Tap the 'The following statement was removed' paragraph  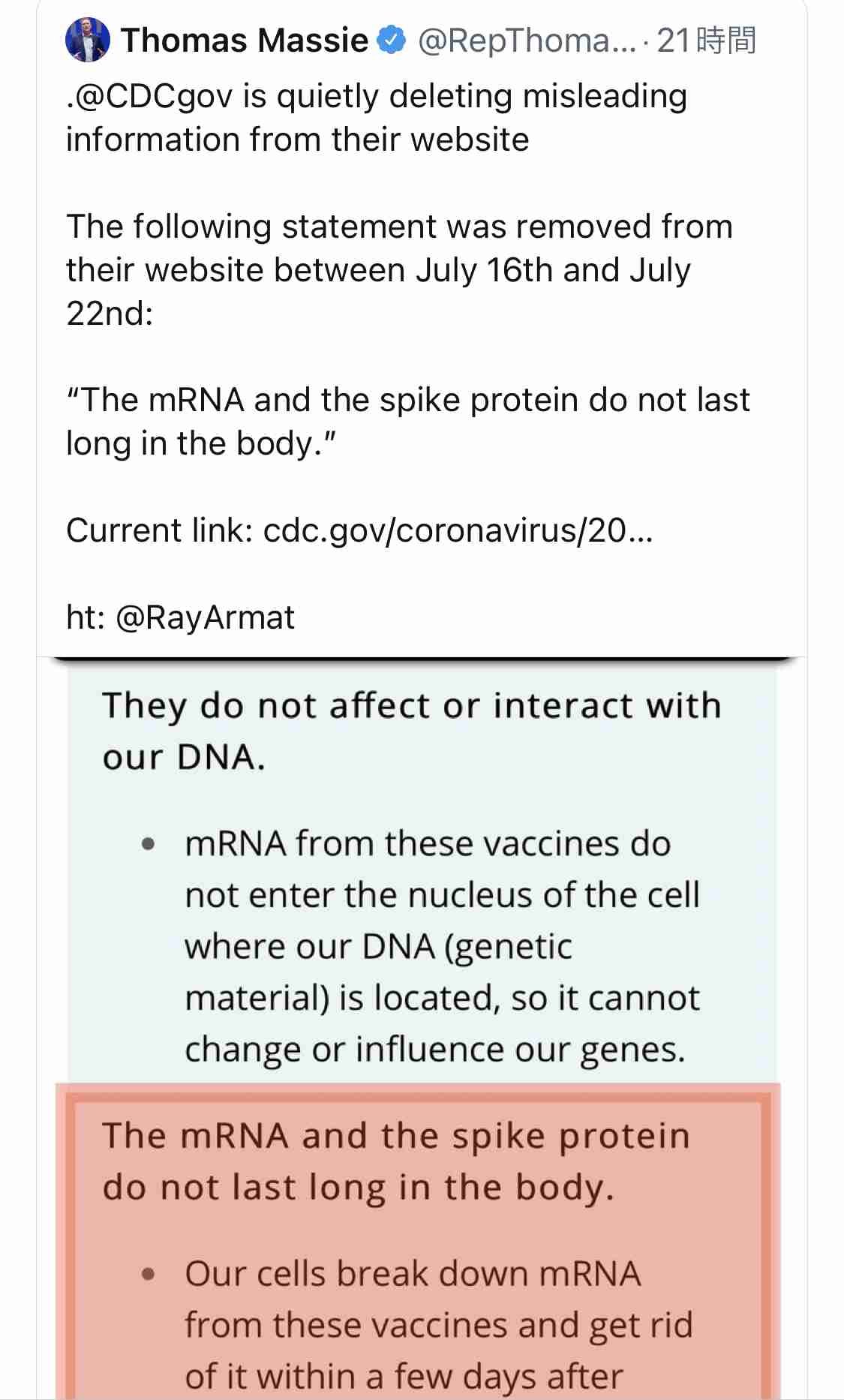(399, 269)
